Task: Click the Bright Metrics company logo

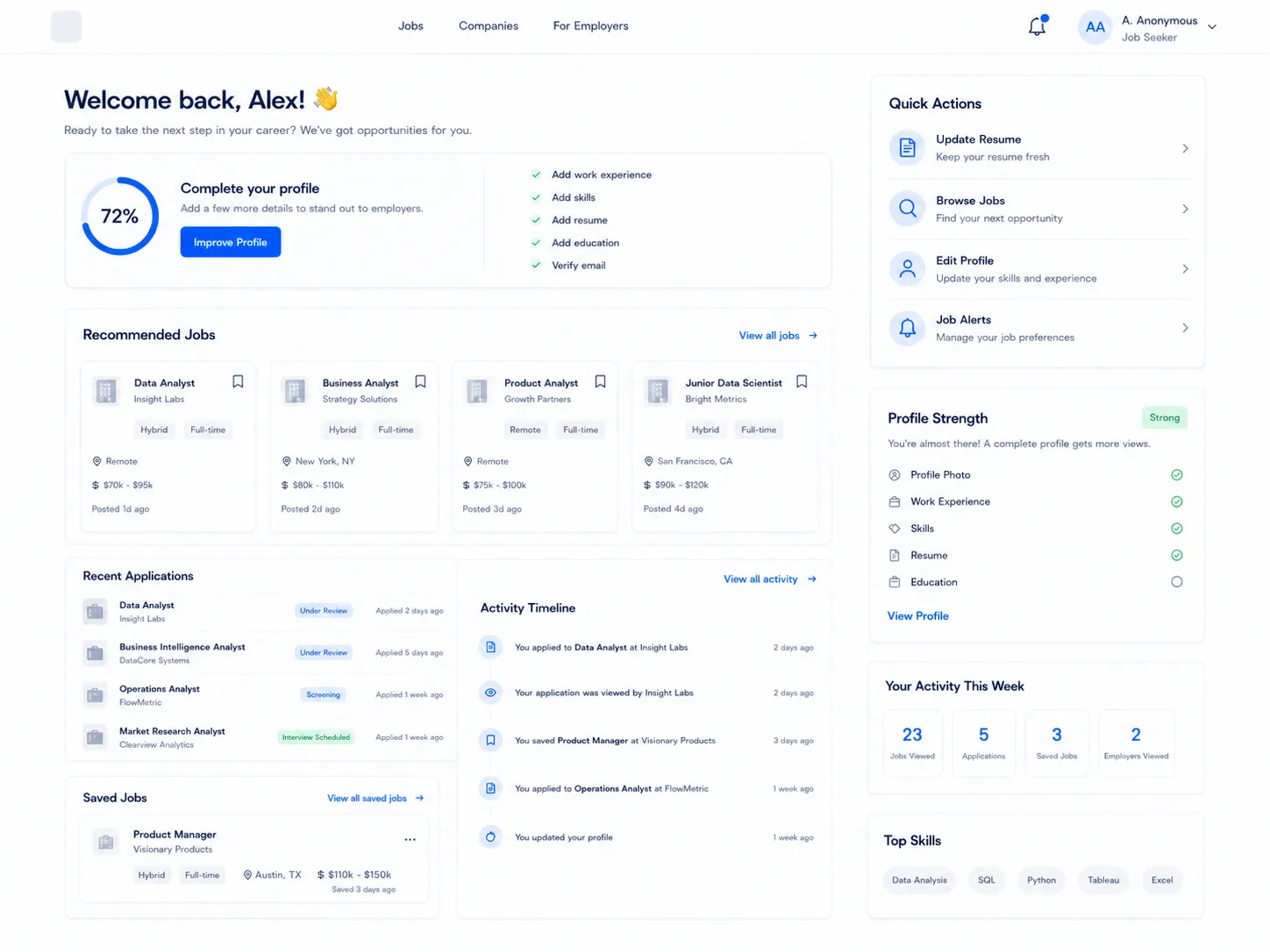Action: tap(658, 391)
